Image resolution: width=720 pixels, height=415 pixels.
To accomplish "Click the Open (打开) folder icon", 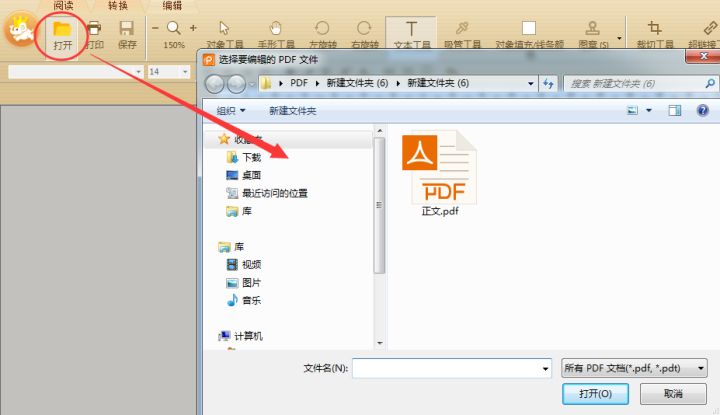I will coord(62,29).
